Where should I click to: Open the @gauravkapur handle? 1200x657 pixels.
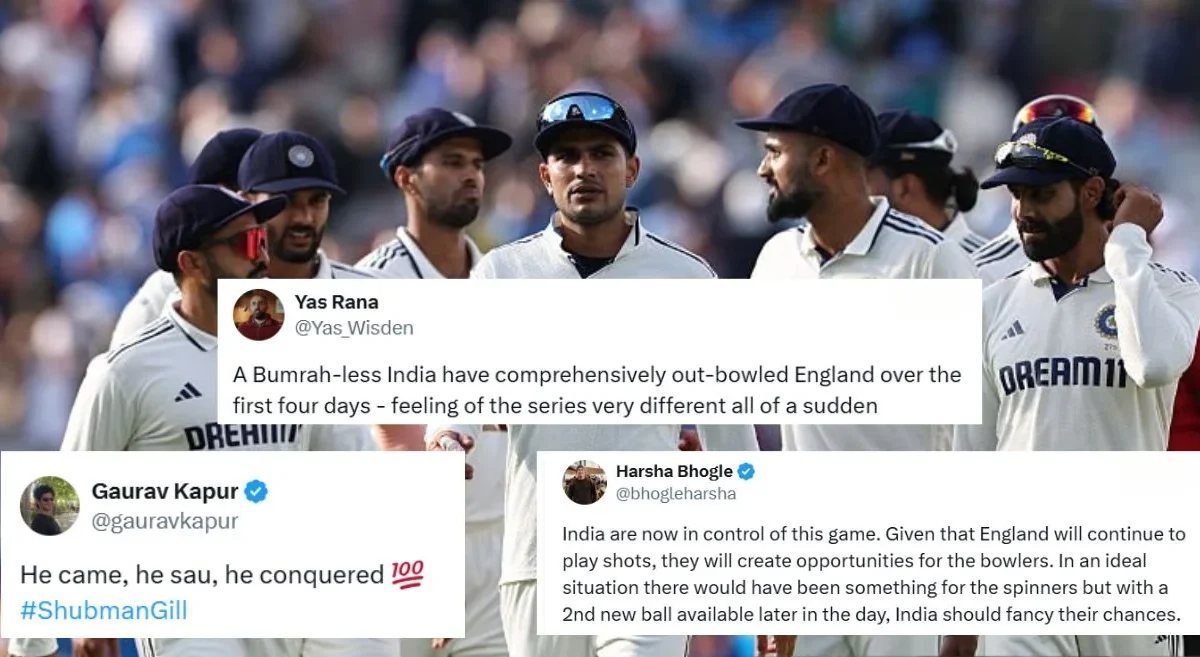point(165,520)
